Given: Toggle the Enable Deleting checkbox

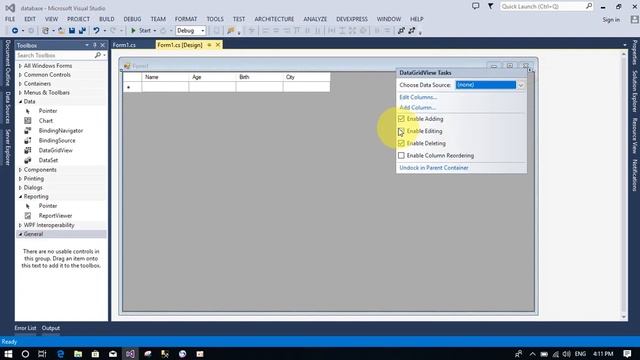Looking at the screenshot, I should pyautogui.click(x=401, y=143).
